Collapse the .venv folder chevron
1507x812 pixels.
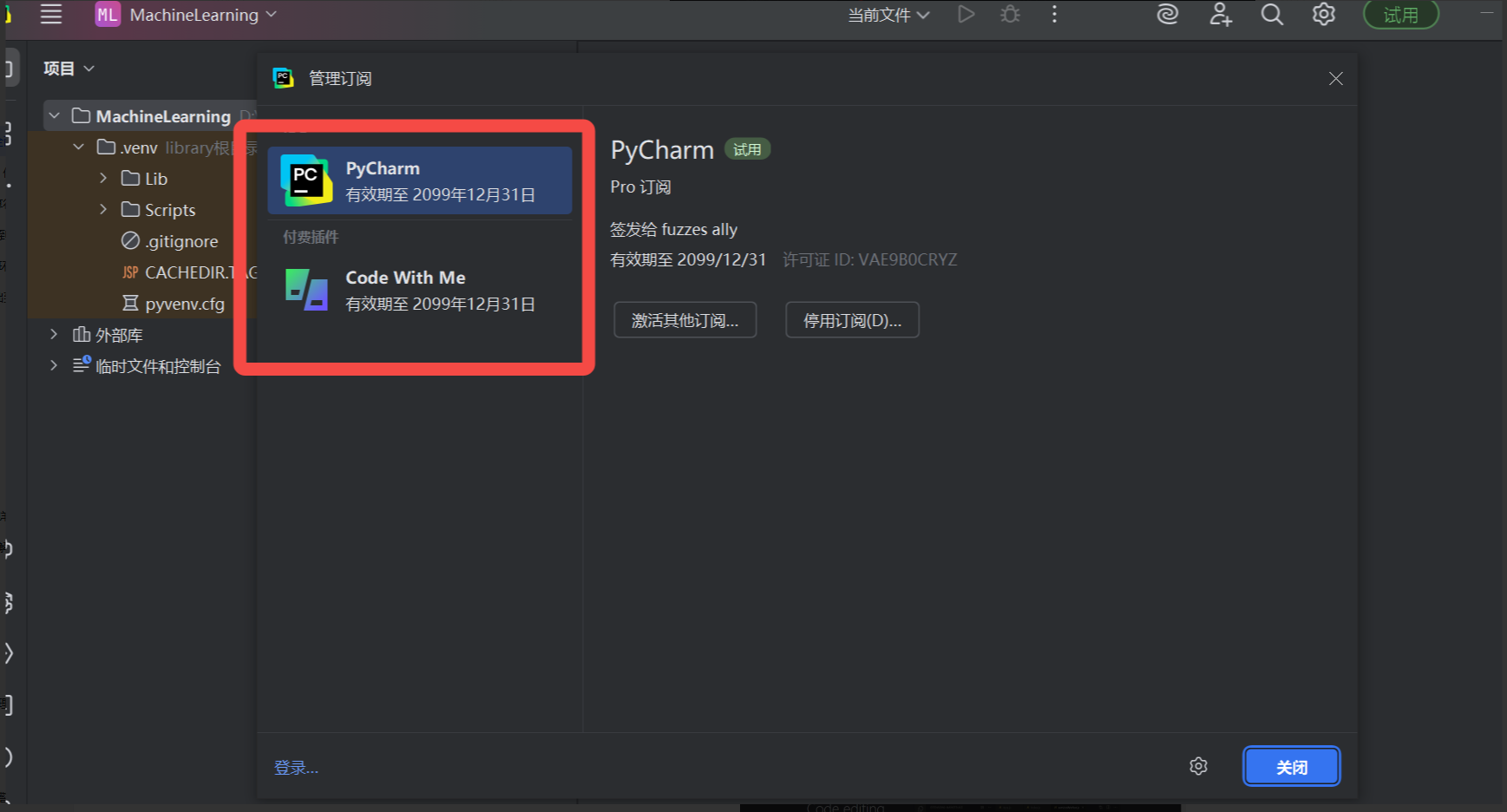coord(79,147)
